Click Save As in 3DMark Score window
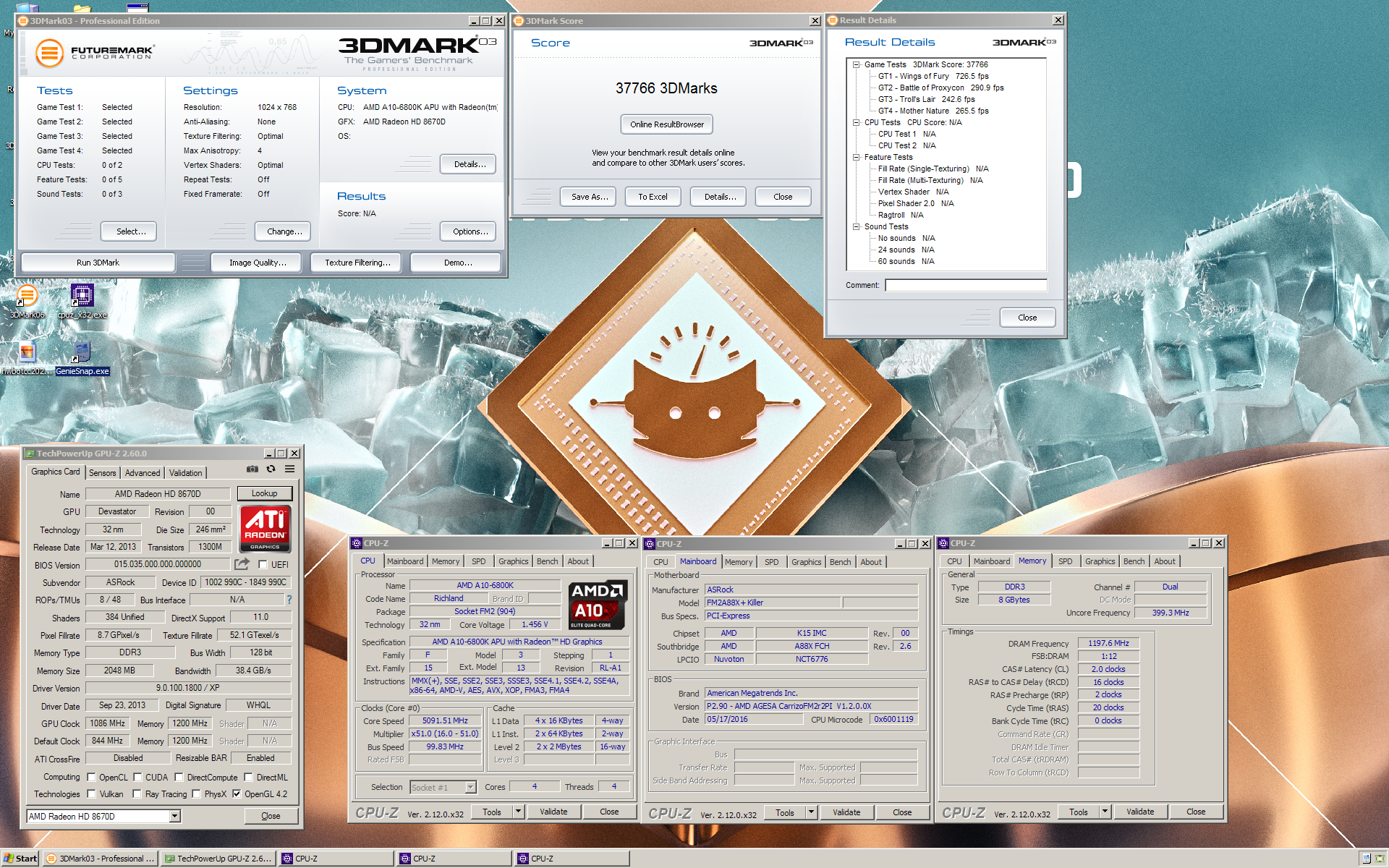 coord(590,197)
